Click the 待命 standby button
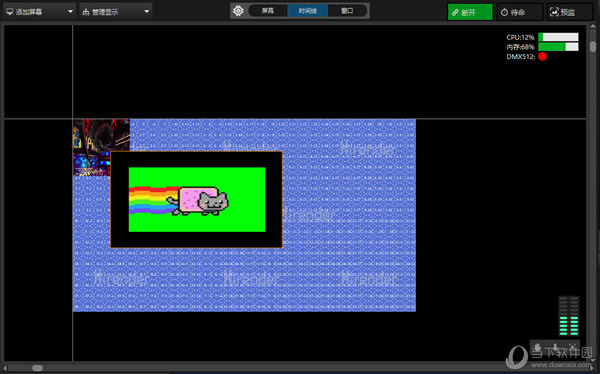Screen dimensions: 600x374 520,12
